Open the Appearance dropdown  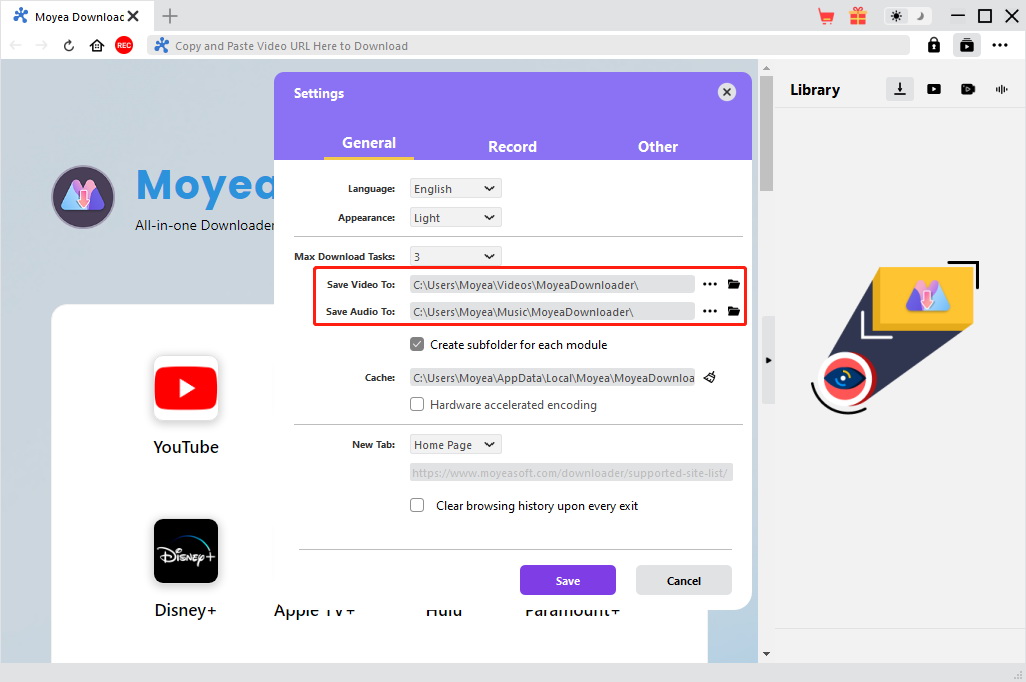[455, 217]
